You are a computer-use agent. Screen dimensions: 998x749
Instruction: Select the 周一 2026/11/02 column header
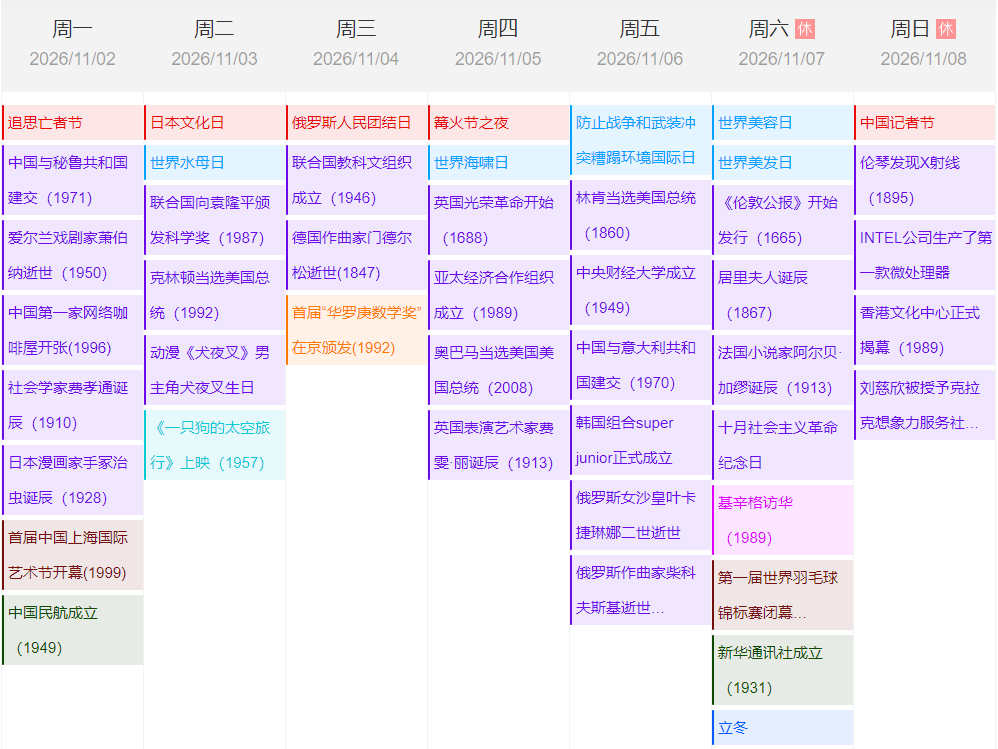72,44
